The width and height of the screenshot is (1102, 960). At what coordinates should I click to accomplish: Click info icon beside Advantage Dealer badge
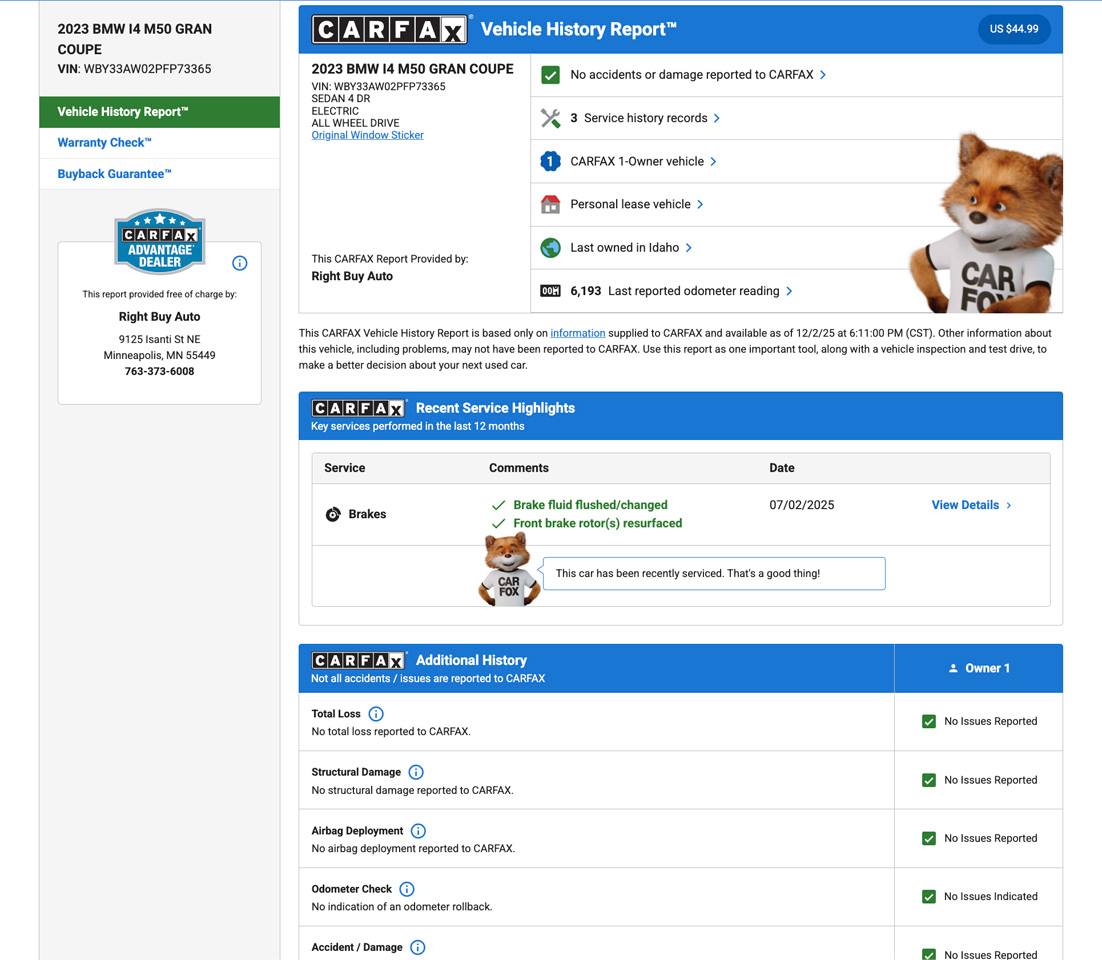(x=239, y=263)
